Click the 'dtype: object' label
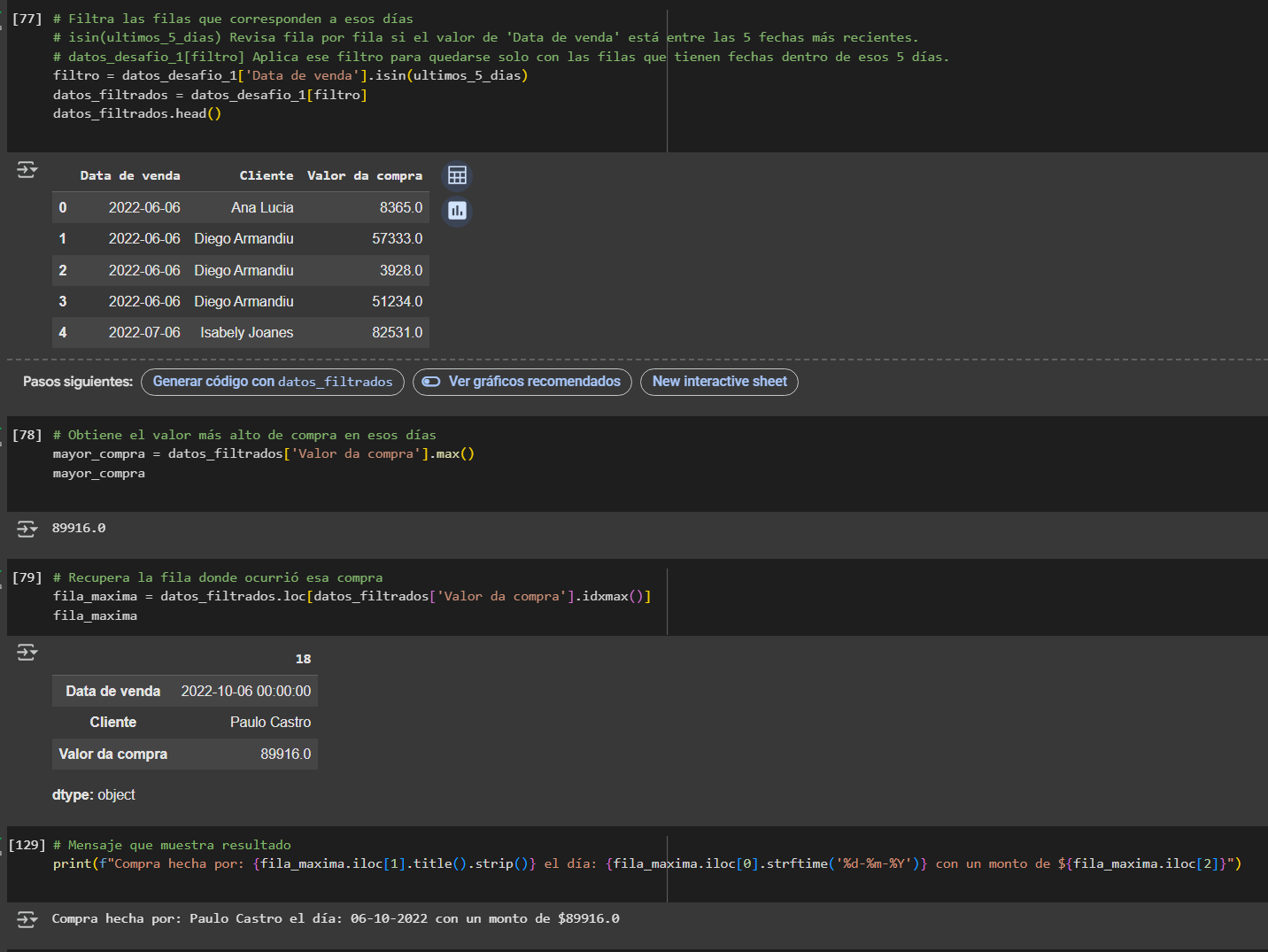The width and height of the screenshot is (1268, 952). (x=94, y=794)
